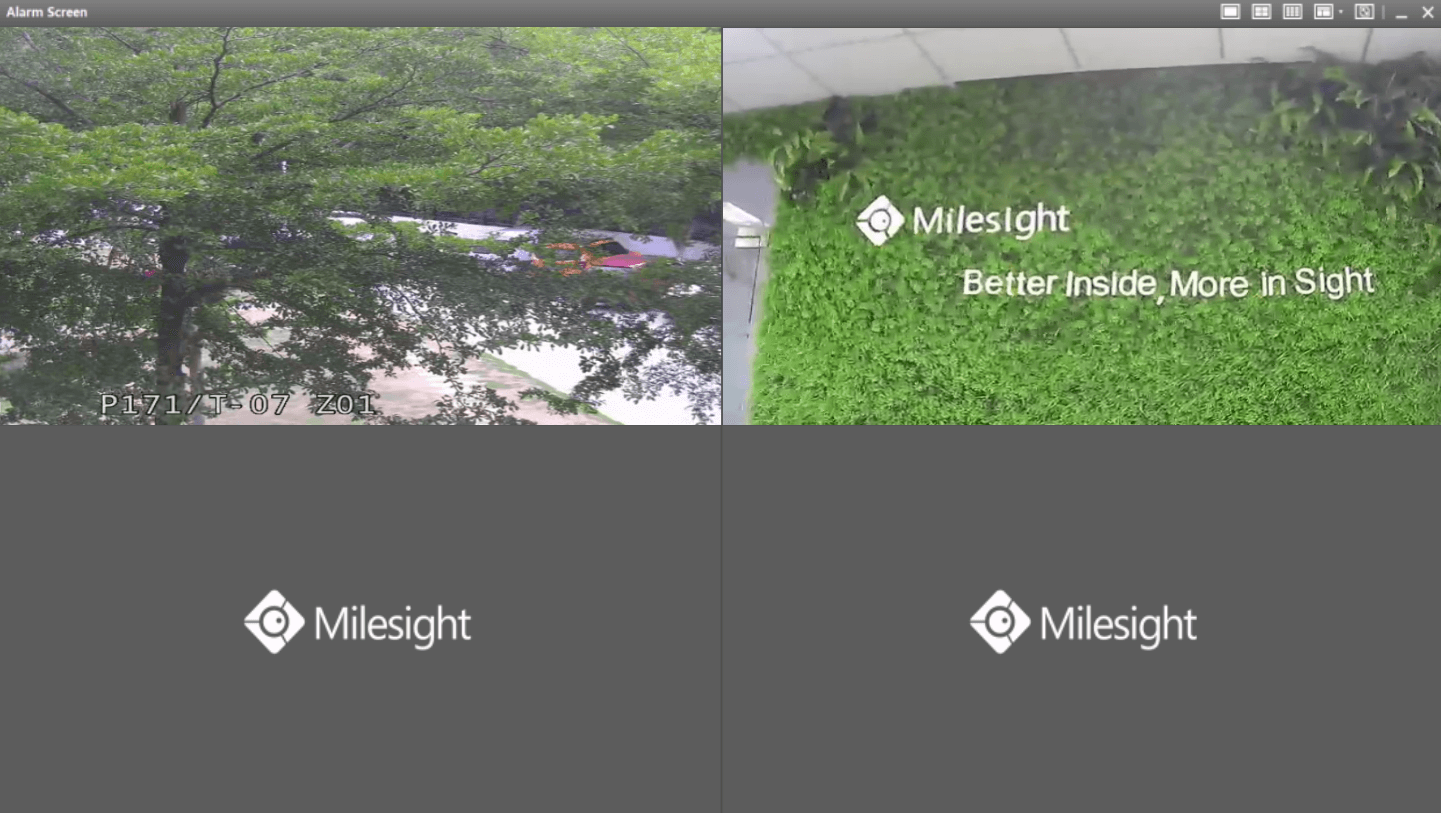
Task: Expand the custom layout dropdown arrow
Action: pos(1340,12)
